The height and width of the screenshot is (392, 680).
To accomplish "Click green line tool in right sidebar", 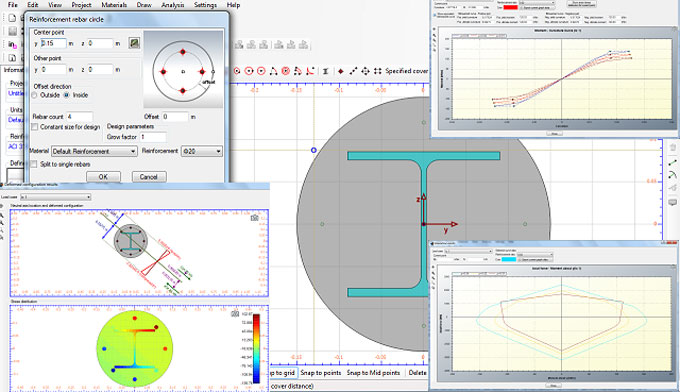I will tap(673, 163).
